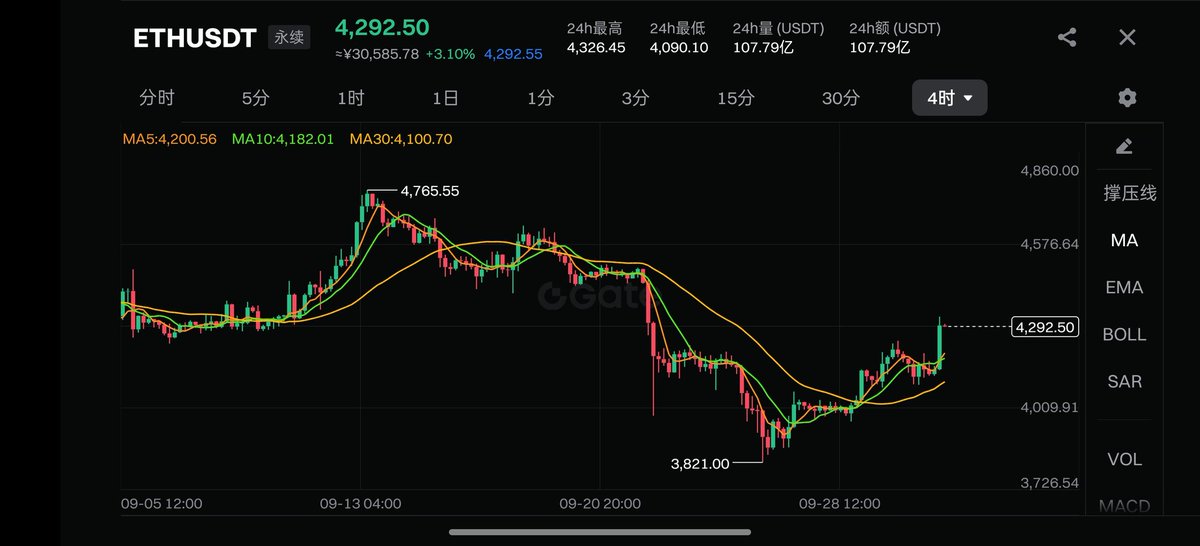Toggle the MACD sub-indicator
The image size is (1200, 546).
(1124, 506)
